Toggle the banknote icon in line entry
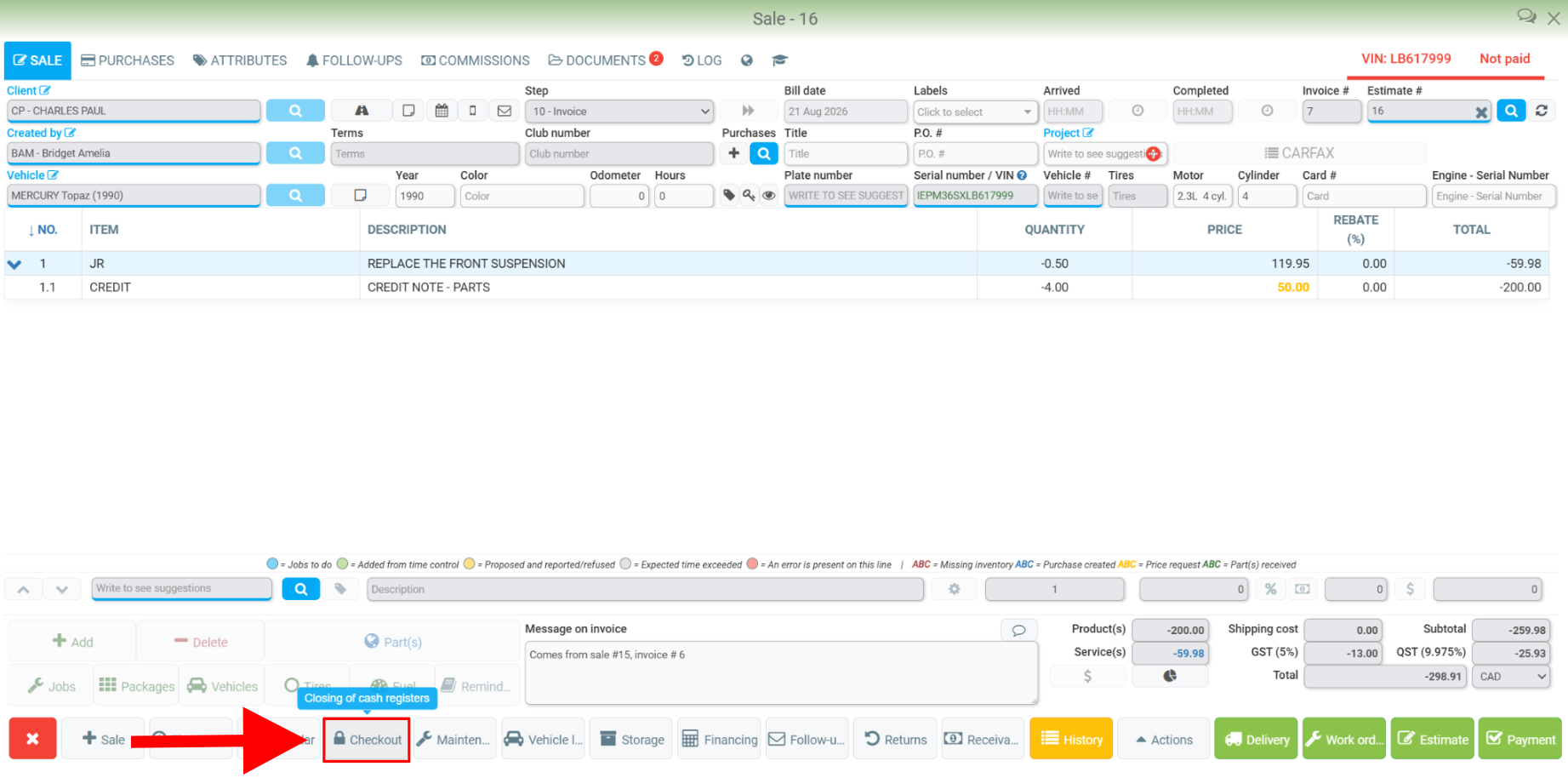Image resolution: width=1568 pixels, height=778 pixels. click(x=1303, y=589)
